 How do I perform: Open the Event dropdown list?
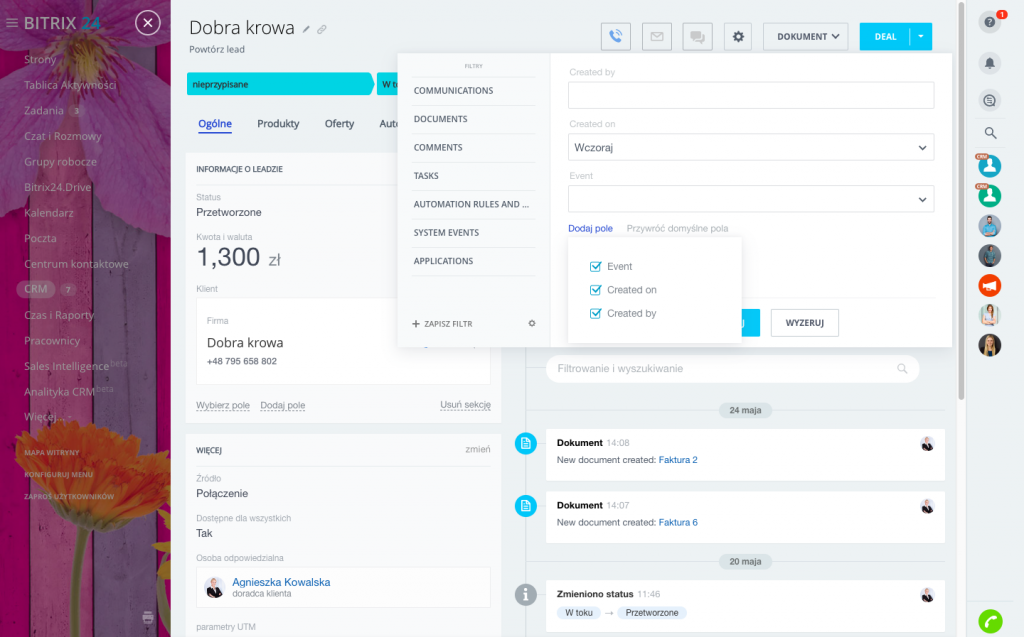[750, 199]
